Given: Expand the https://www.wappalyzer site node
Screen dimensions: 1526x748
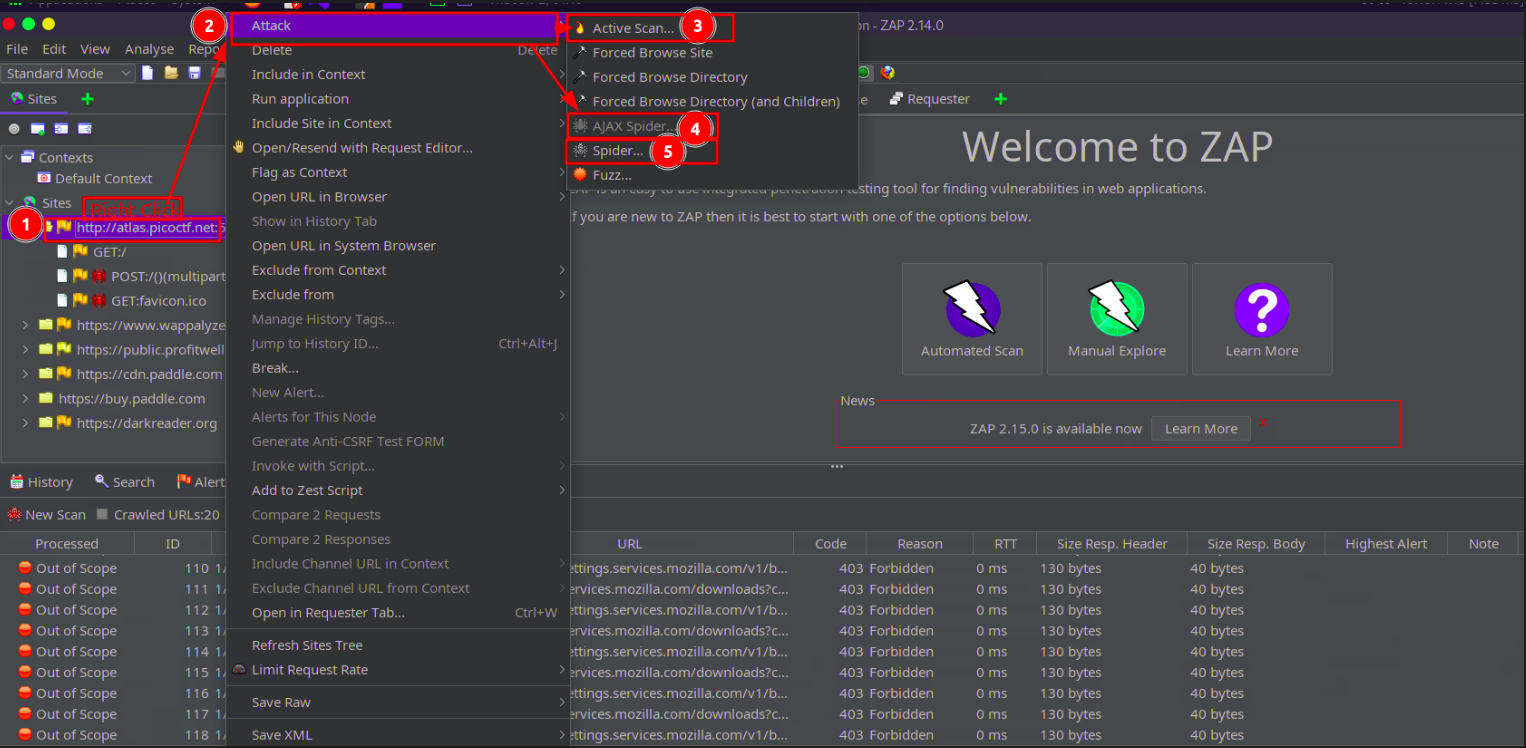Looking at the screenshot, I should [x=25, y=325].
